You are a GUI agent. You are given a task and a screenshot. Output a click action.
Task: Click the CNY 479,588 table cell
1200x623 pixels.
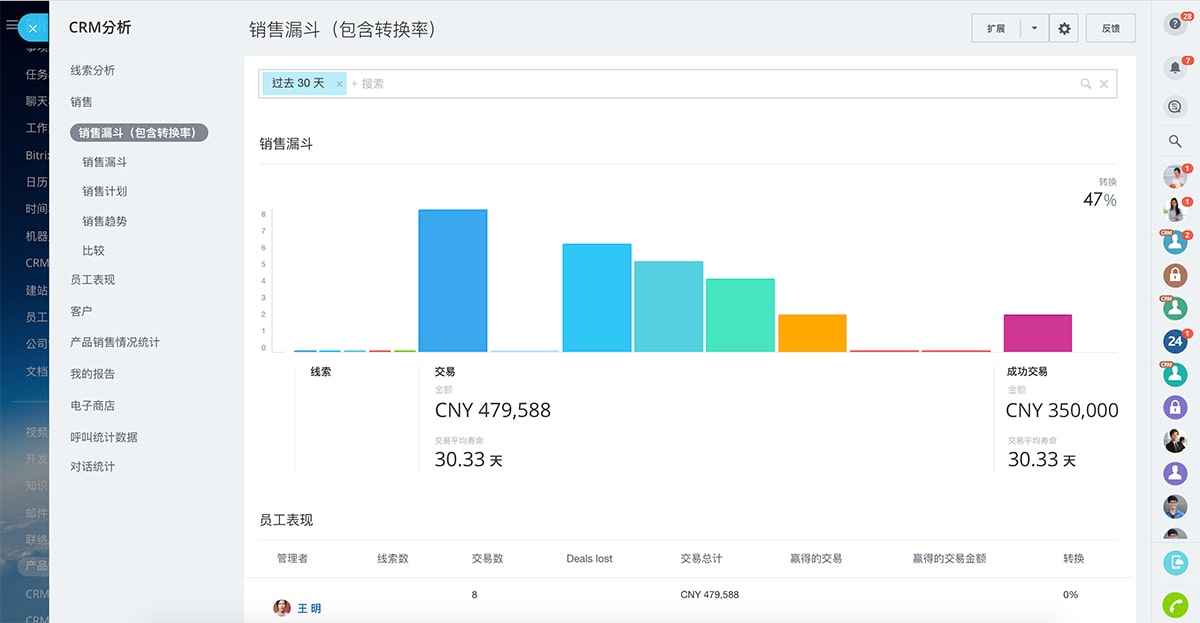tap(709, 595)
